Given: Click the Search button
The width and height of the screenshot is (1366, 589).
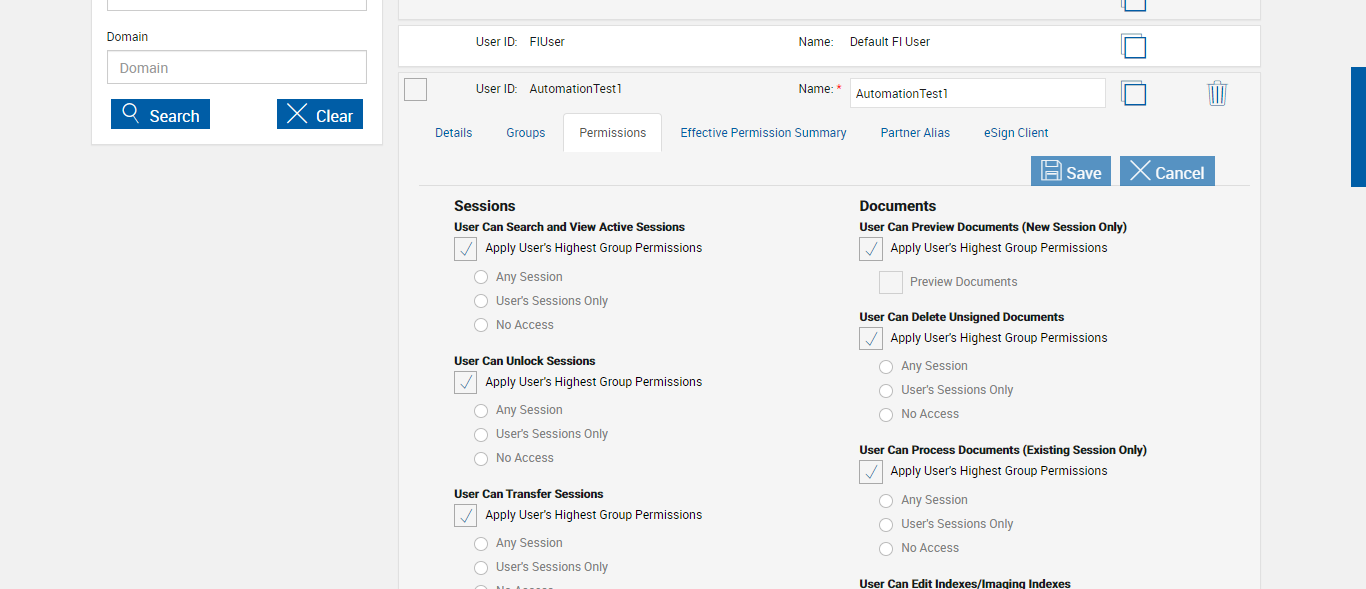Looking at the screenshot, I should tap(160, 115).
